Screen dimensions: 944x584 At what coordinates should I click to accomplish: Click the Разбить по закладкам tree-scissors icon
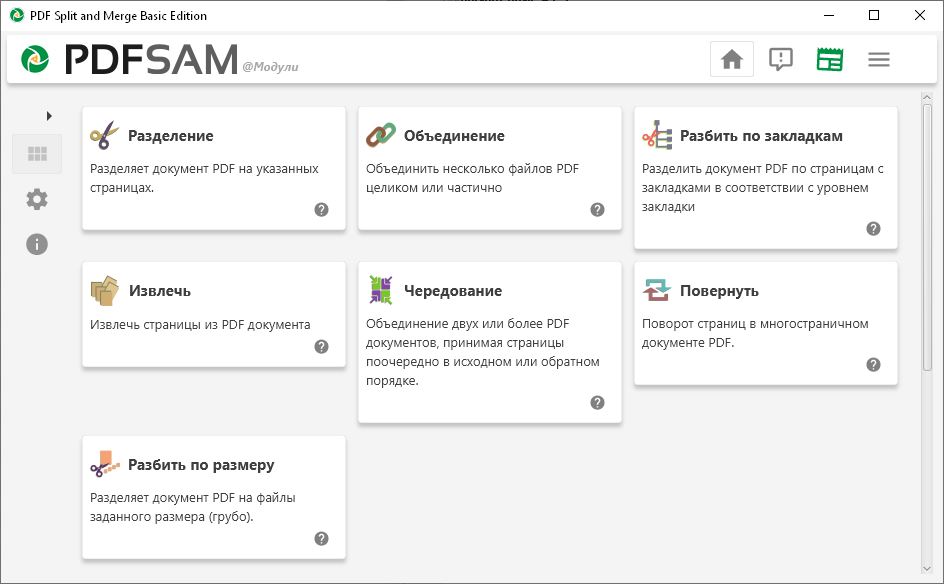tap(656, 136)
